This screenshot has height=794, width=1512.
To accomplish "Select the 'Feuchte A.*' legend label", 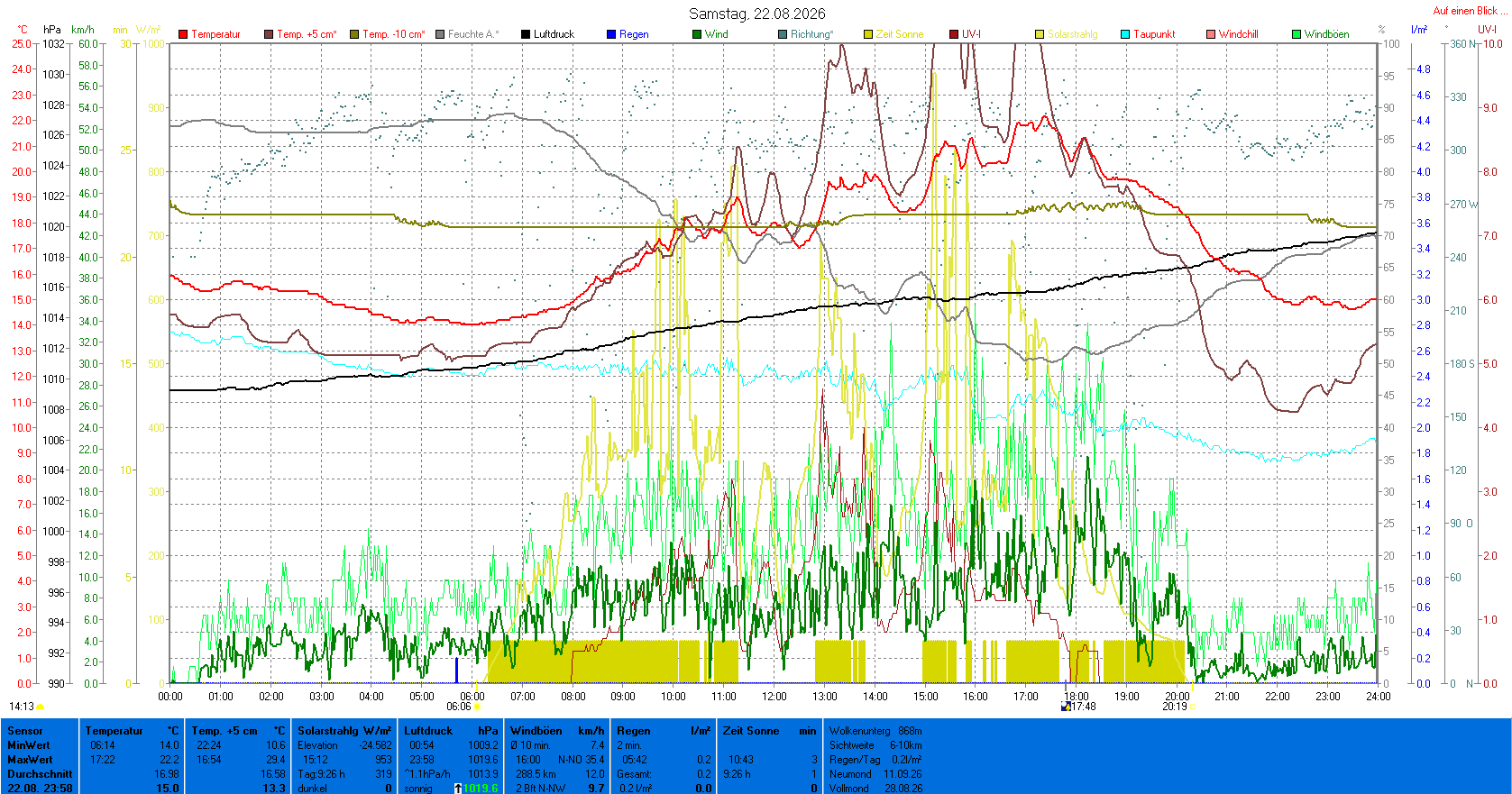I will (x=473, y=34).
